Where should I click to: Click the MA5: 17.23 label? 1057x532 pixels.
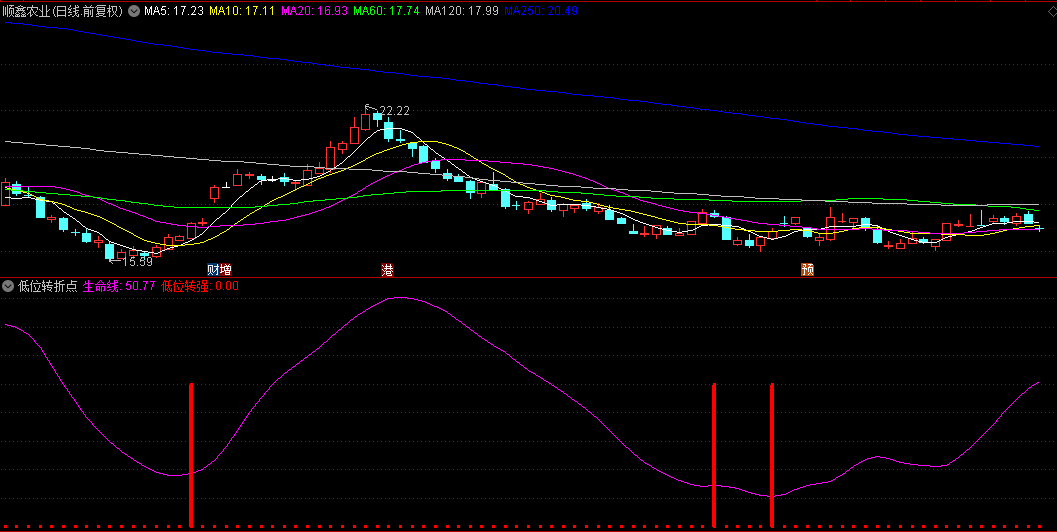pos(174,11)
